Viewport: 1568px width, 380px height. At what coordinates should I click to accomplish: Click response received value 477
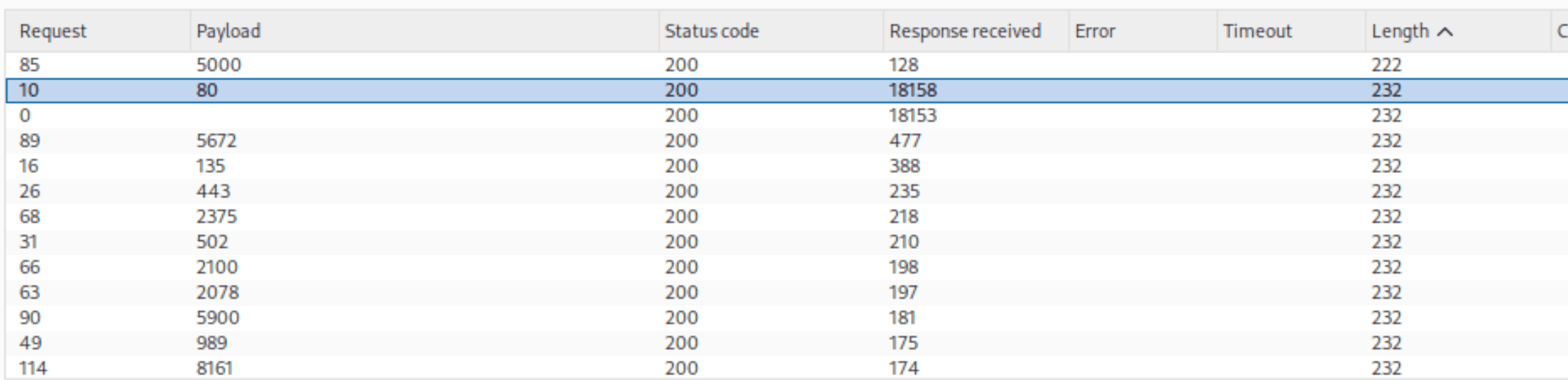pos(905,140)
